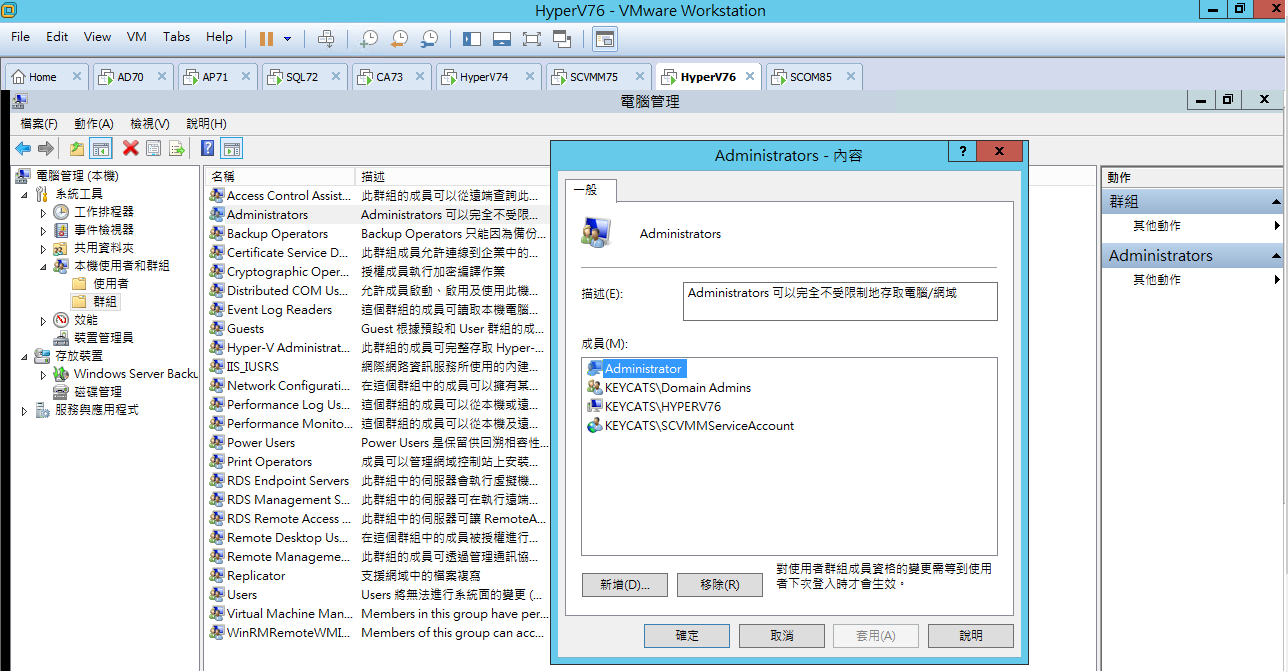The height and width of the screenshot is (672, 1288).
Task: Select Backup Operators in the groups list
Action: pyautogui.click(x=277, y=234)
